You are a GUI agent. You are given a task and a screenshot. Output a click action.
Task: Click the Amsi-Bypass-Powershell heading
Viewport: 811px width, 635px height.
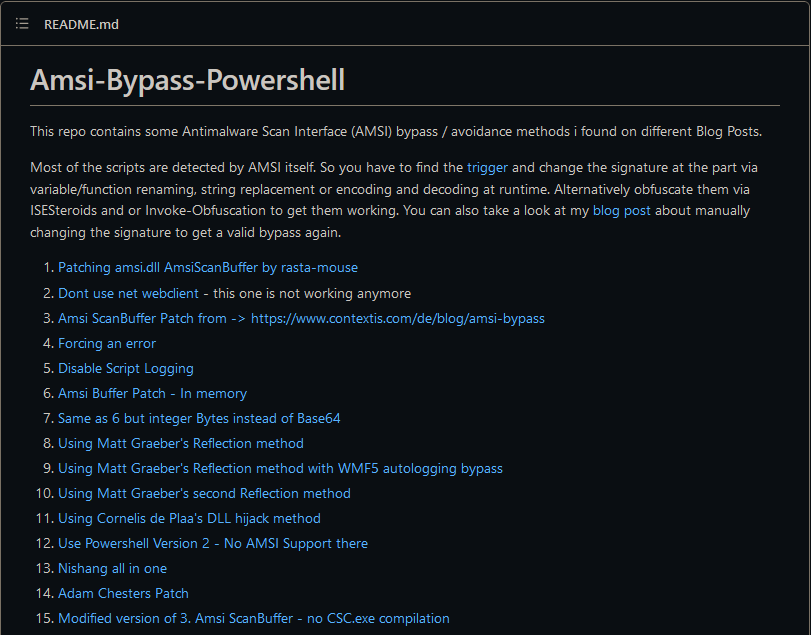187,80
